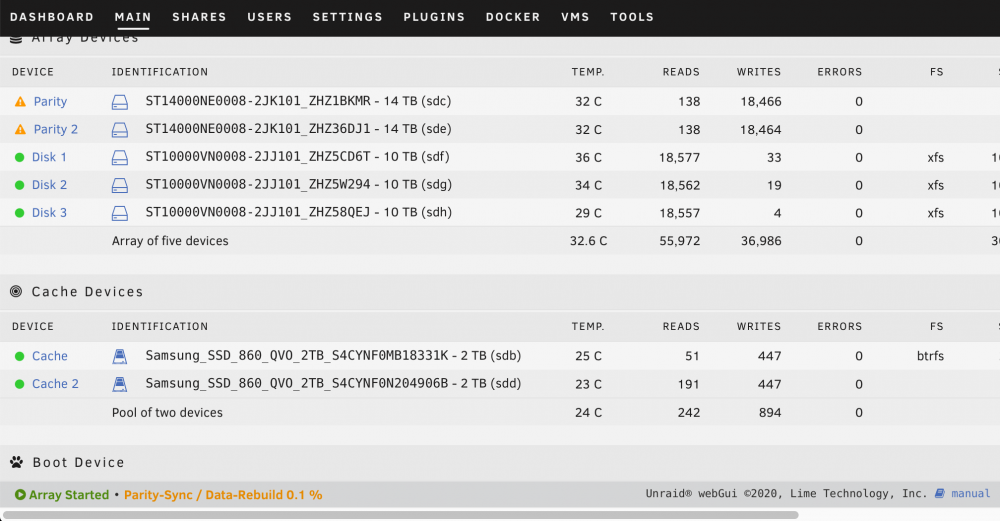Click the hard drive icon for sdf
The width and height of the screenshot is (1000, 521).
point(120,158)
